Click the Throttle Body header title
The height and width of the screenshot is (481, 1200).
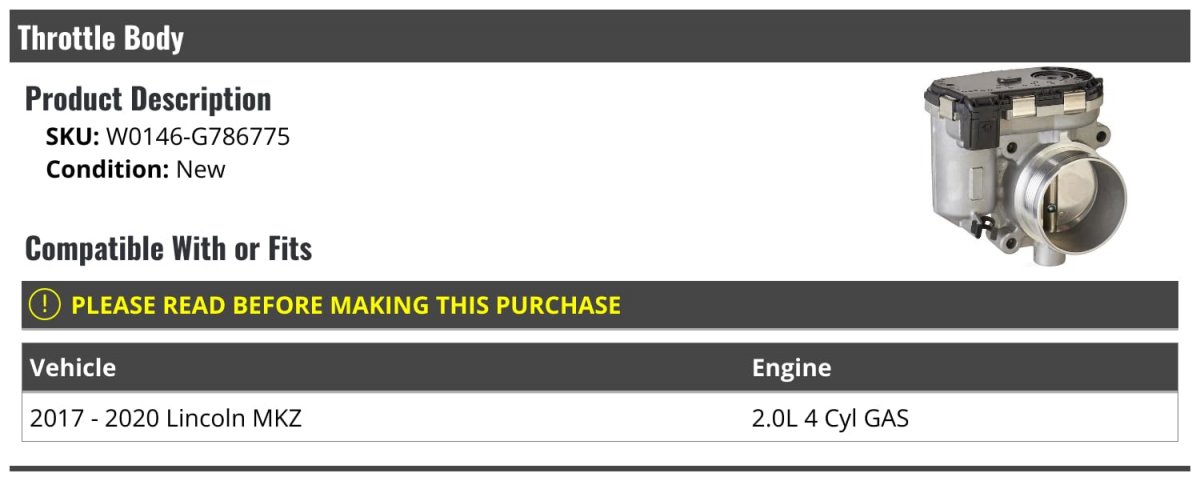(x=101, y=38)
